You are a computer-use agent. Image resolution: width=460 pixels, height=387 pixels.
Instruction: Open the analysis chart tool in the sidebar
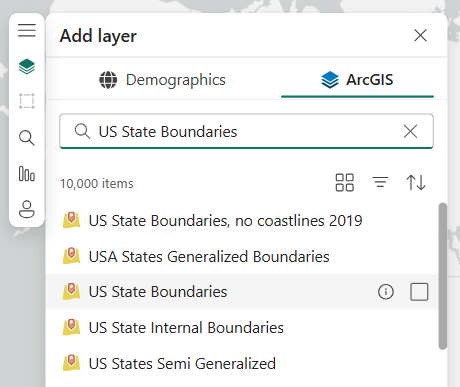pos(27,174)
